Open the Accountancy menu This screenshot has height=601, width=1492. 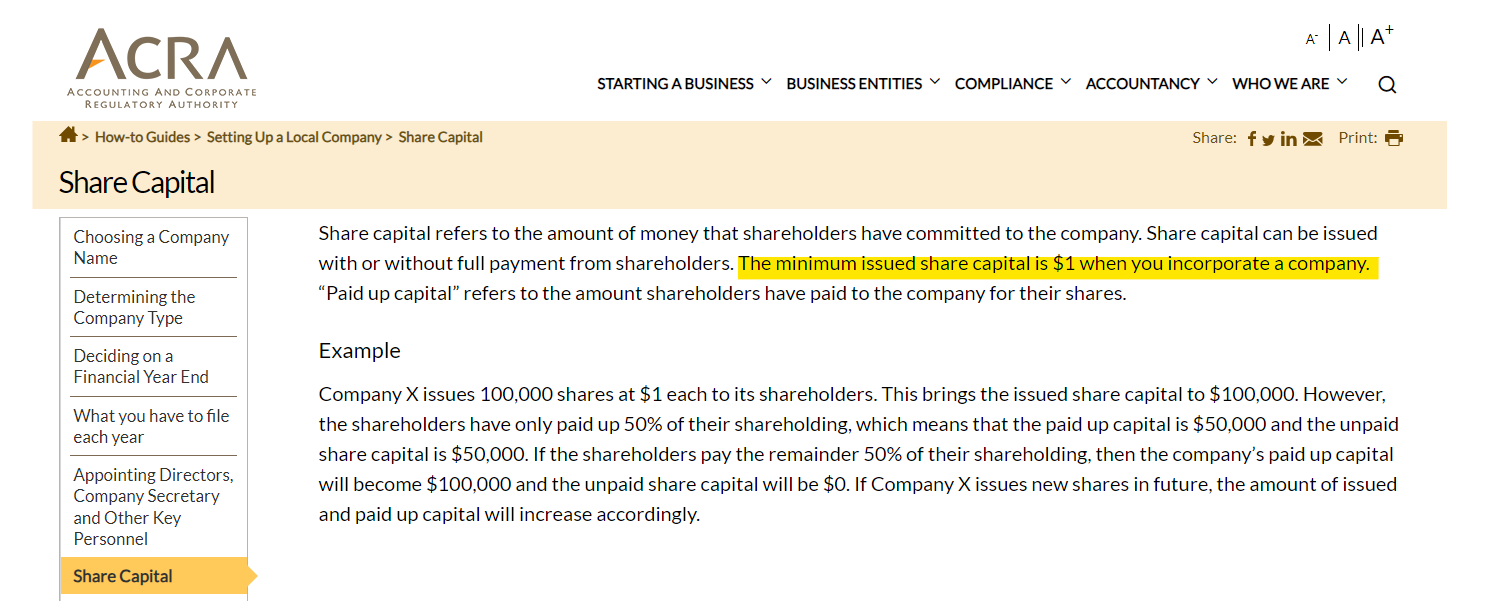click(1151, 84)
